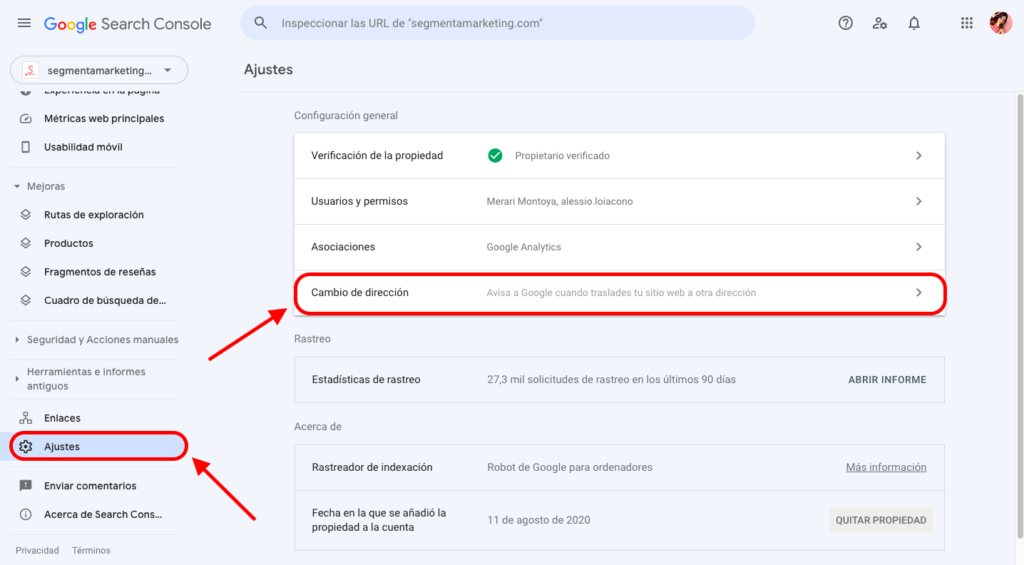Expand Herramientas e informes antiguos section
Image resolution: width=1024 pixels, height=565 pixels.
17,379
